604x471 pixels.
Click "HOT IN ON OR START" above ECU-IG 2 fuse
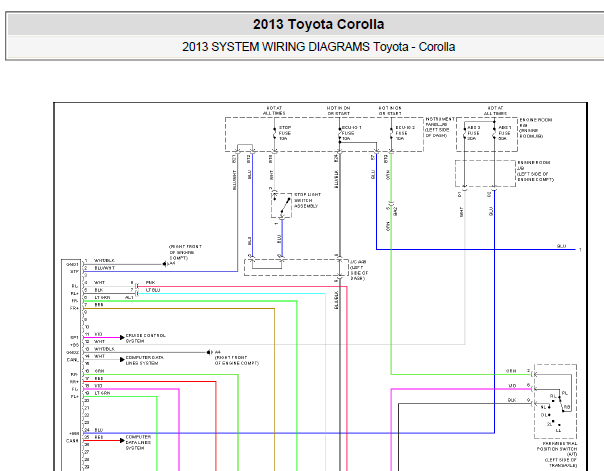coord(390,111)
